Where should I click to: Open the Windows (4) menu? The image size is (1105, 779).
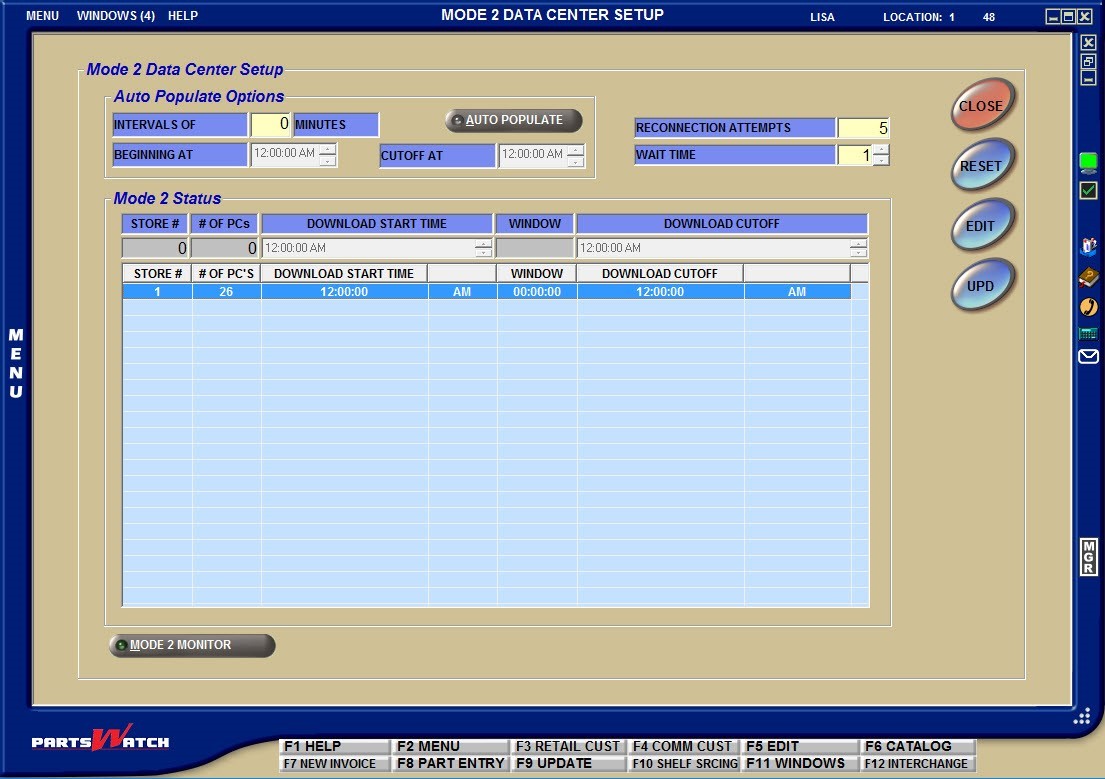(x=115, y=16)
